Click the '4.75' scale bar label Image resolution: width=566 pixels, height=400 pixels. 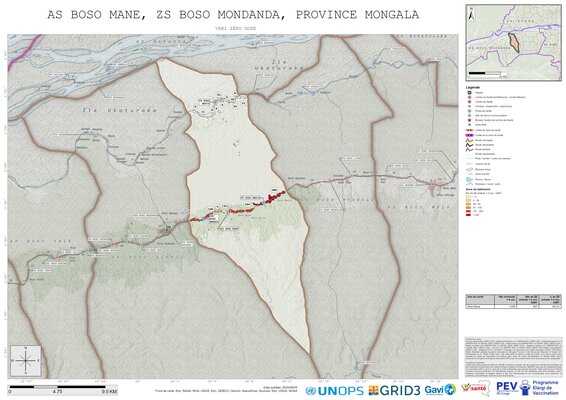coord(58,391)
